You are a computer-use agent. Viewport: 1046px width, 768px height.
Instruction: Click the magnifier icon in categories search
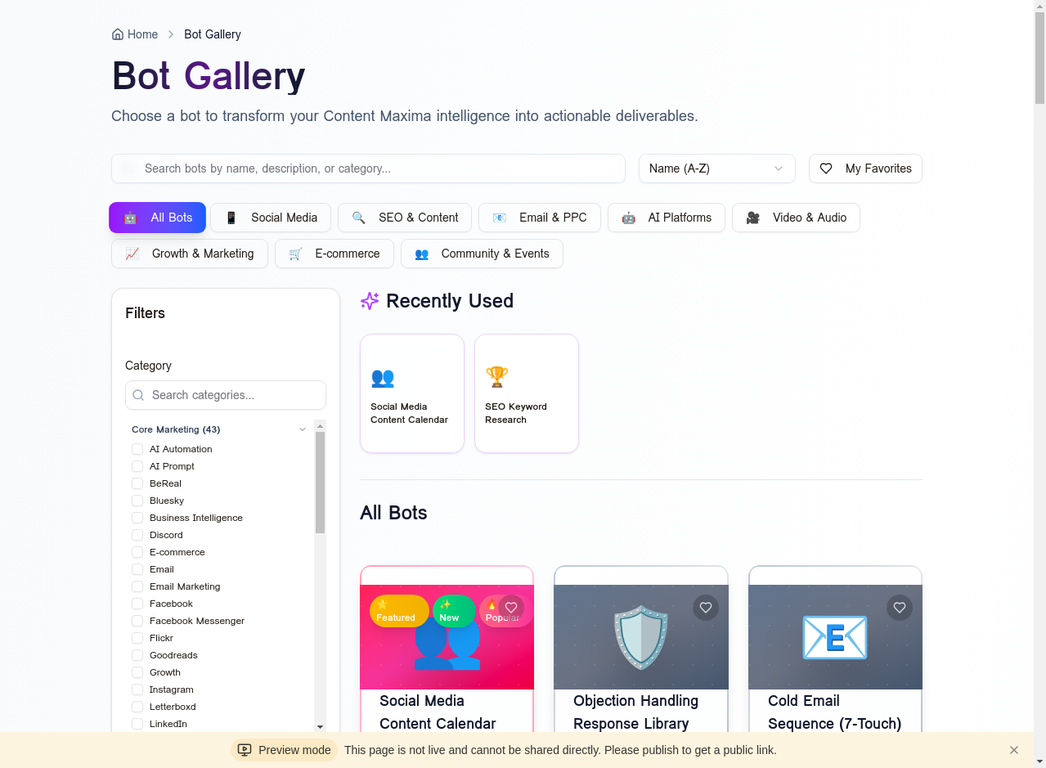pyautogui.click(x=138, y=395)
